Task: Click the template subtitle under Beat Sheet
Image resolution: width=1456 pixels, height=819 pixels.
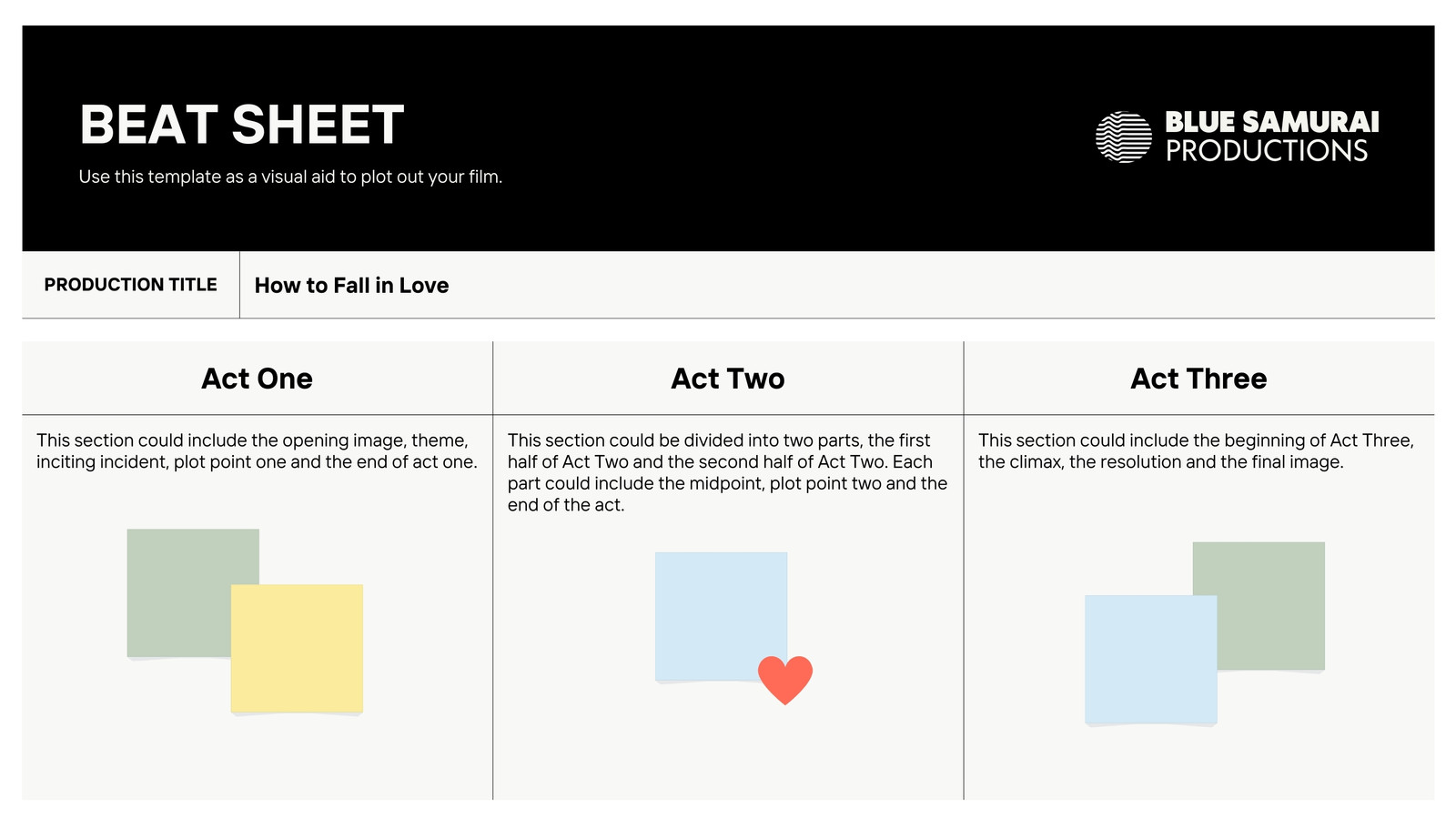Action: [x=290, y=177]
